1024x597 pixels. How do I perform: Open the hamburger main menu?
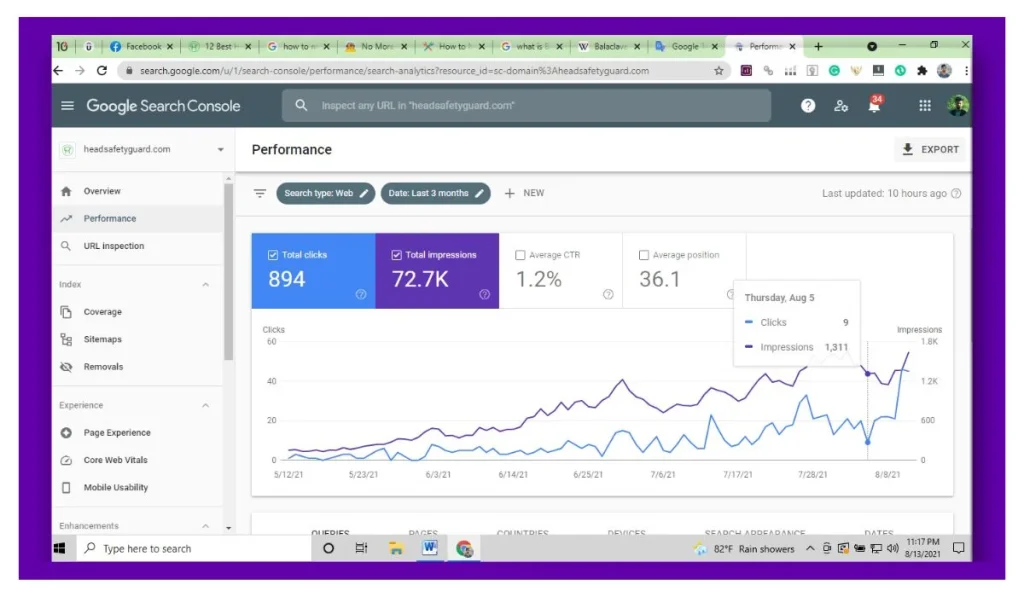tap(68, 106)
